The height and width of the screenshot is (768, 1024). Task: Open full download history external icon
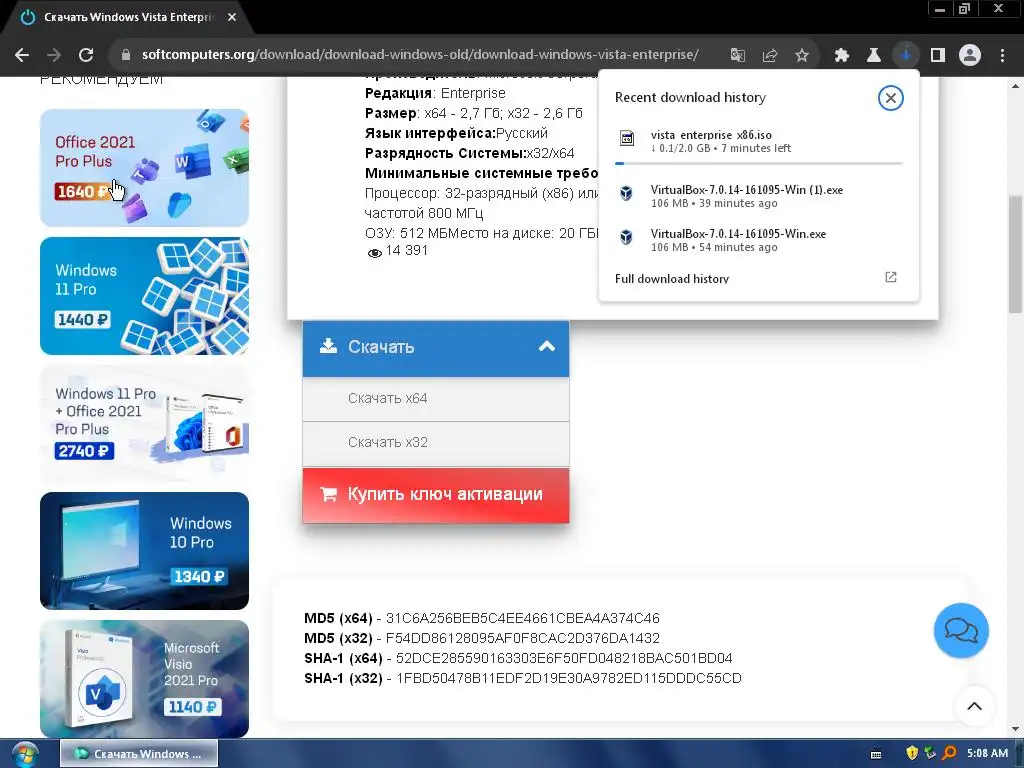(x=891, y=278)
